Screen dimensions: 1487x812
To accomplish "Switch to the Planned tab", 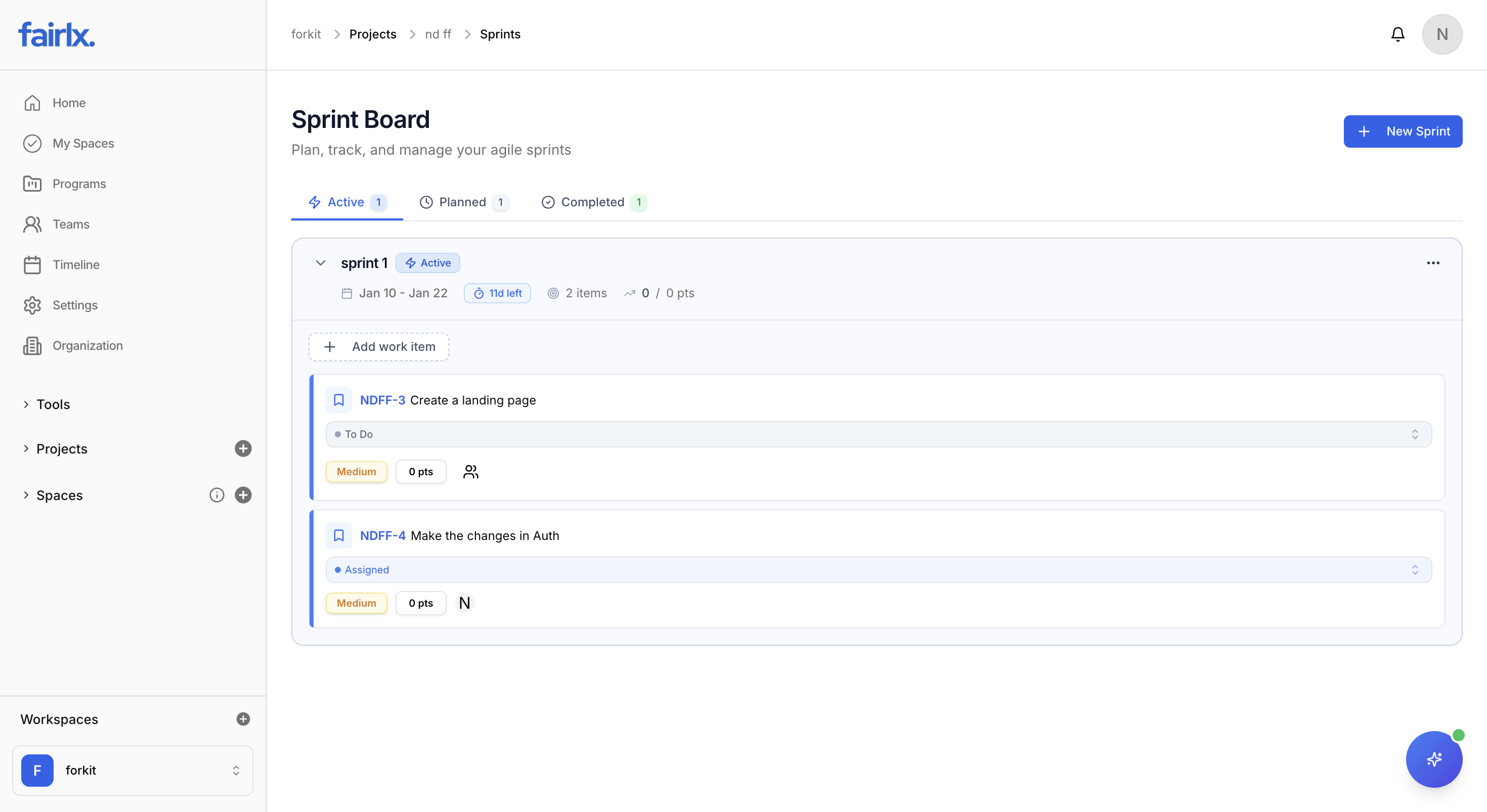I will 462,202.
